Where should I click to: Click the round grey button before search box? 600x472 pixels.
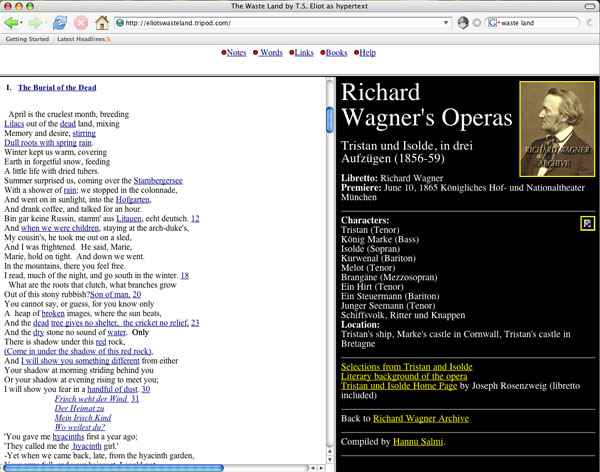point(476,23)
